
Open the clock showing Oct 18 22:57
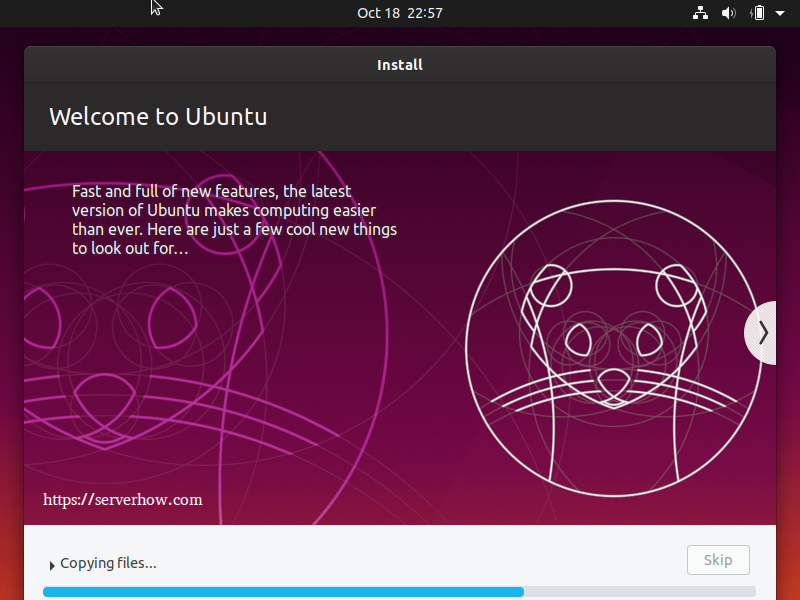coord(400,13)
